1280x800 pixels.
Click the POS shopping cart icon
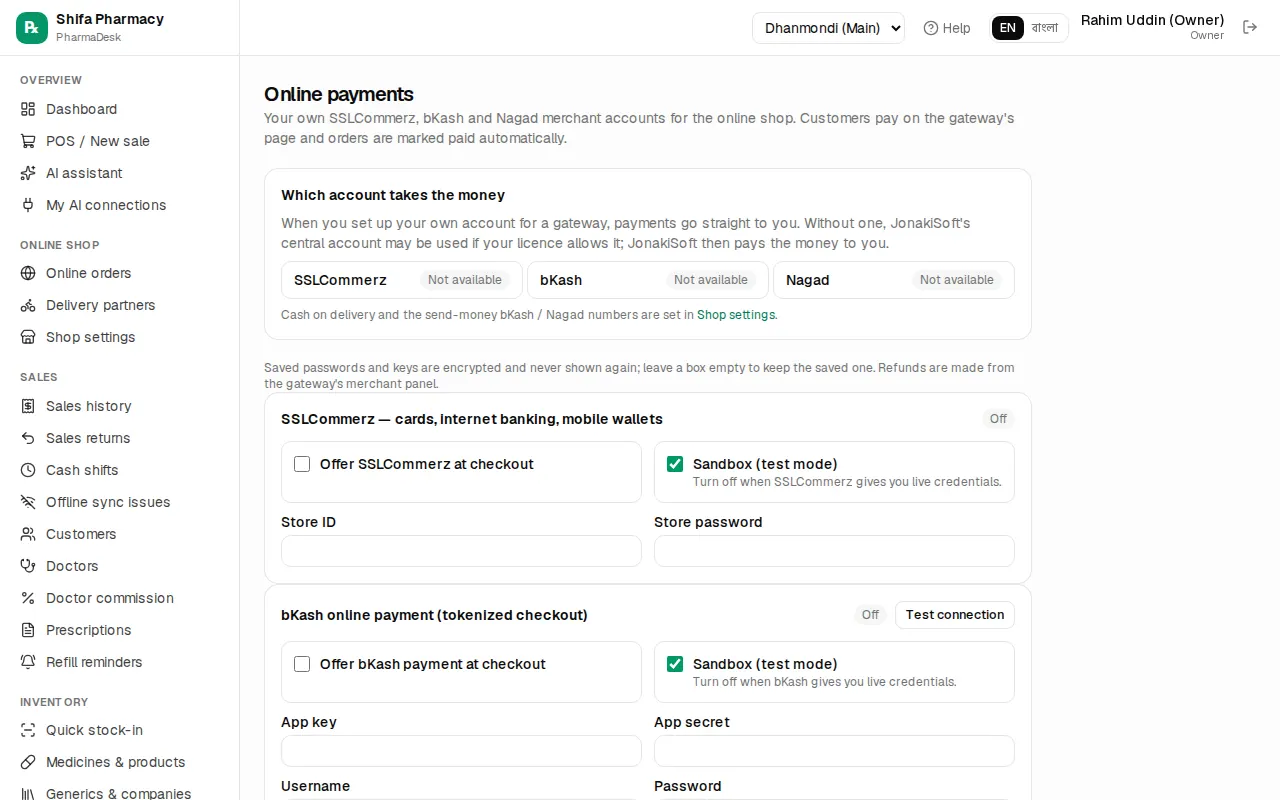28,141
